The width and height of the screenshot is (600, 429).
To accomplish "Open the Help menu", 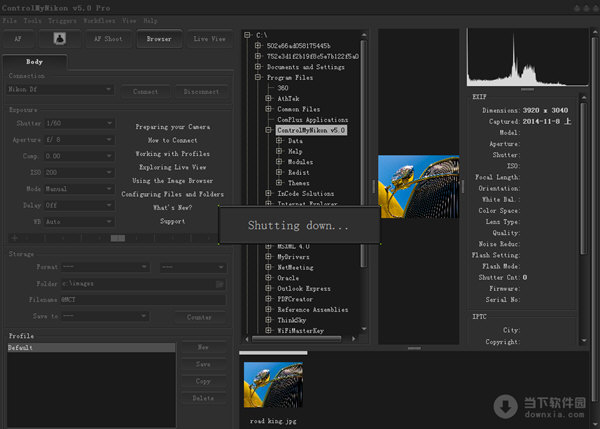I will pos(150,20).
